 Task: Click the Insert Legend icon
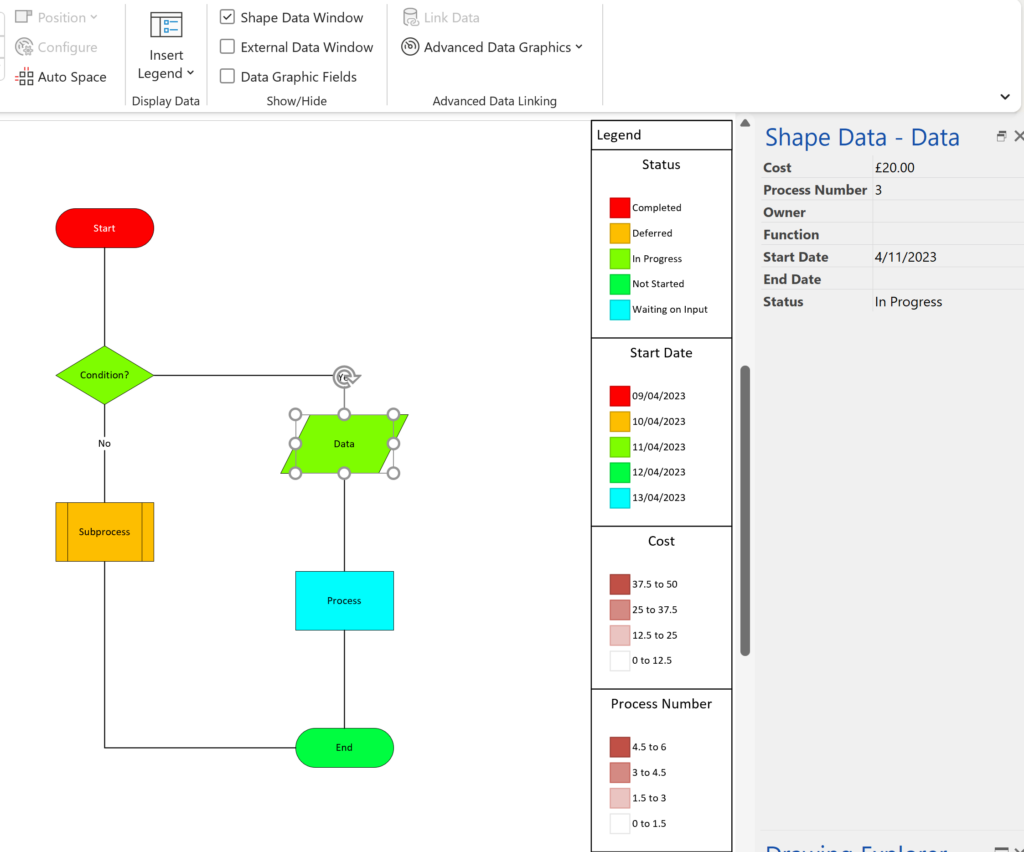[x=166, y=25]
